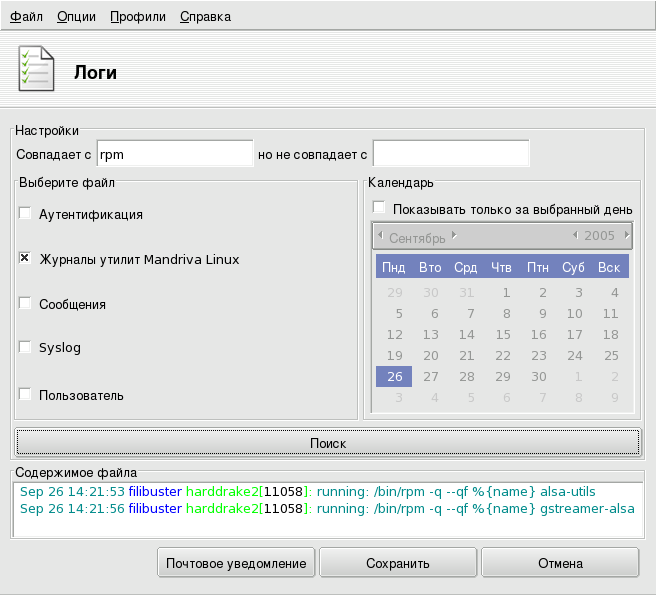
Task: Click the Сохранить button
Action: pyautogui.click(x=397, y=563)
